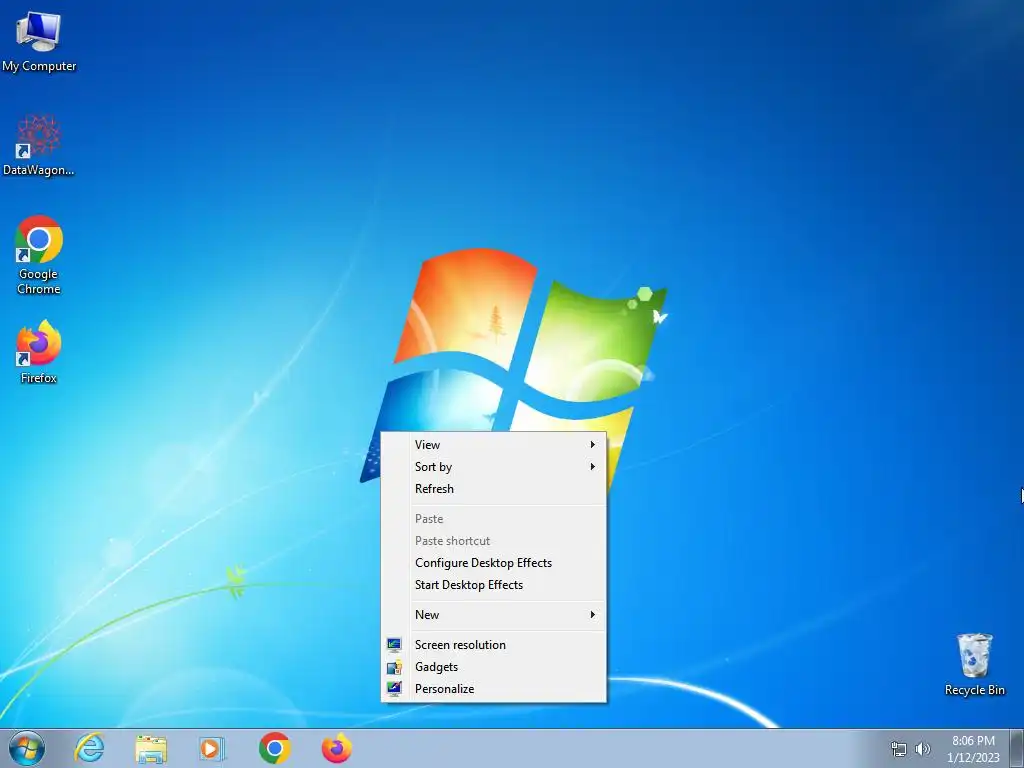Choose Refresh from the context menu
The image size is (1024, 768).
click(494, 488)
